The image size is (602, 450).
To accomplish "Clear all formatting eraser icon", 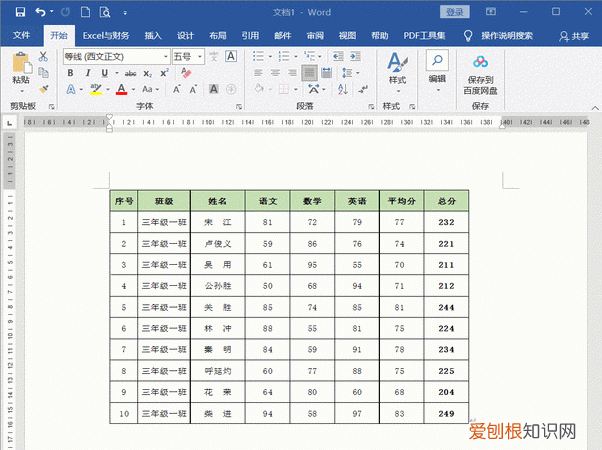I will click(x=186, y=73).
